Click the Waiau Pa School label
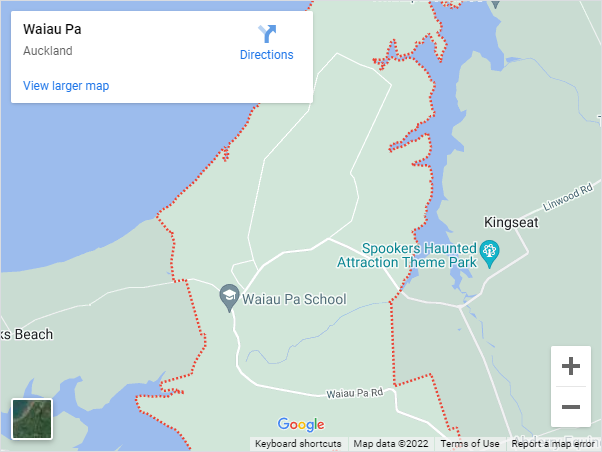The width and height of the screenshot is (602, 452). click(294, 299)
